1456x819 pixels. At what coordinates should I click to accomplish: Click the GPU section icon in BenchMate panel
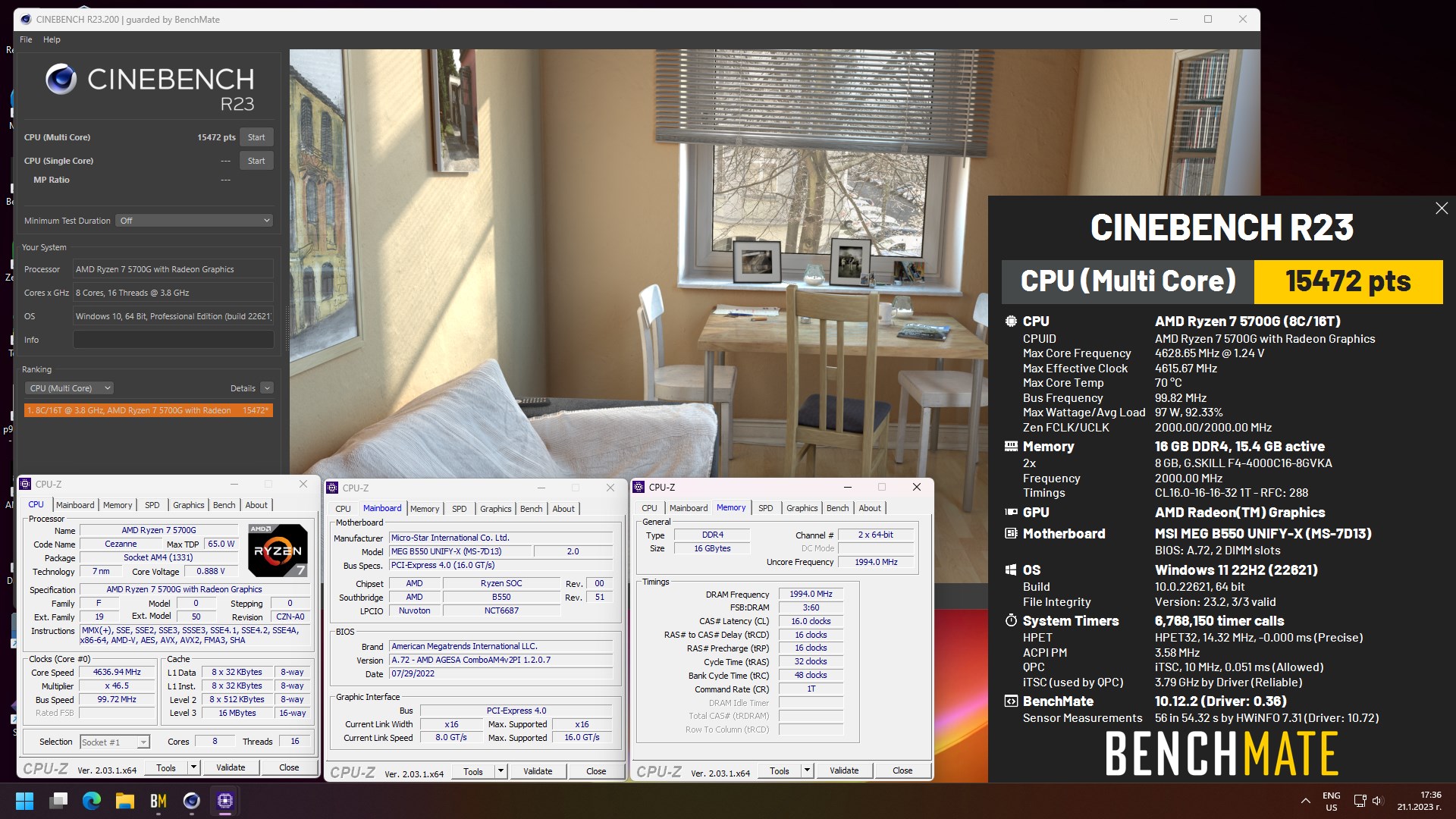(1011, 513)
